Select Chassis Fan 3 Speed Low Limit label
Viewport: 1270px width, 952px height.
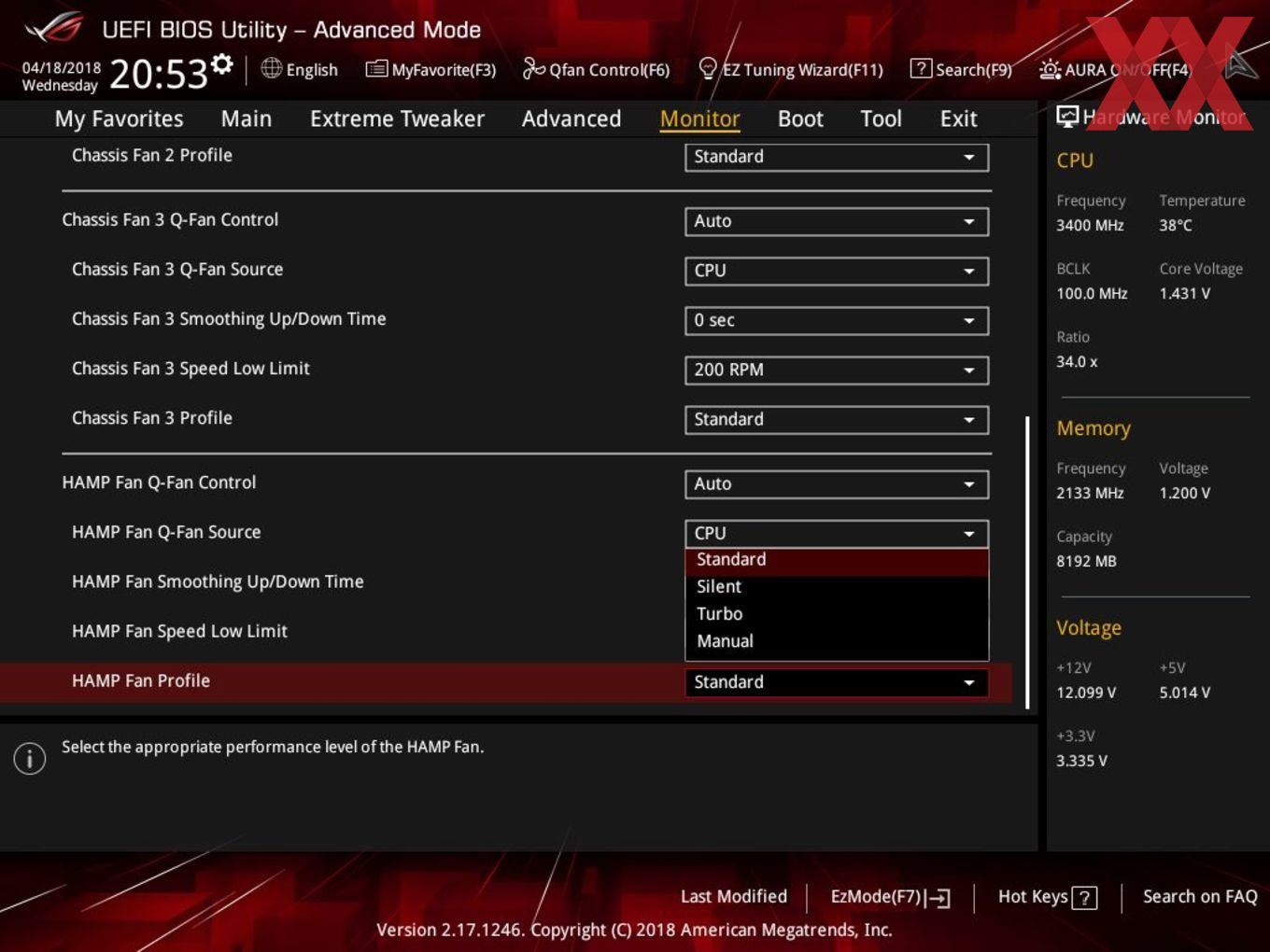tap(190, 369)
